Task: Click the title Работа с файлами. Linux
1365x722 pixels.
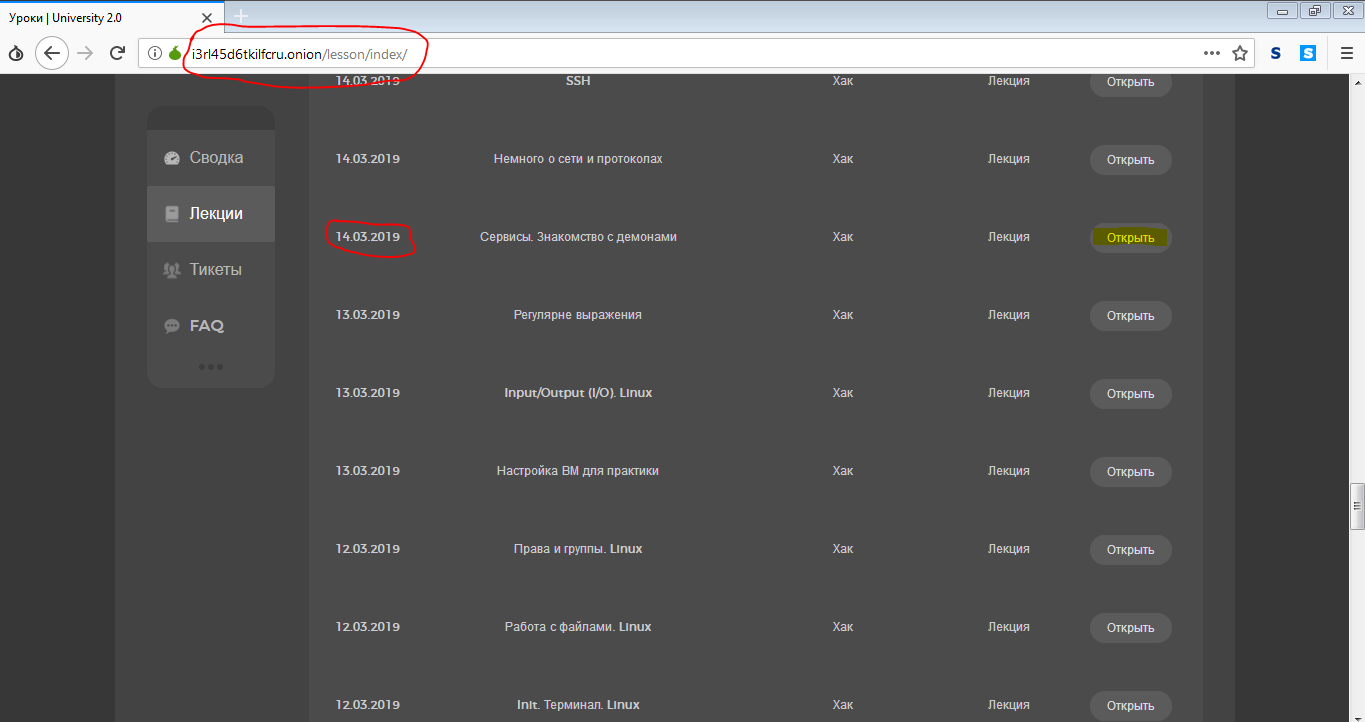Action: pos(578,627)
